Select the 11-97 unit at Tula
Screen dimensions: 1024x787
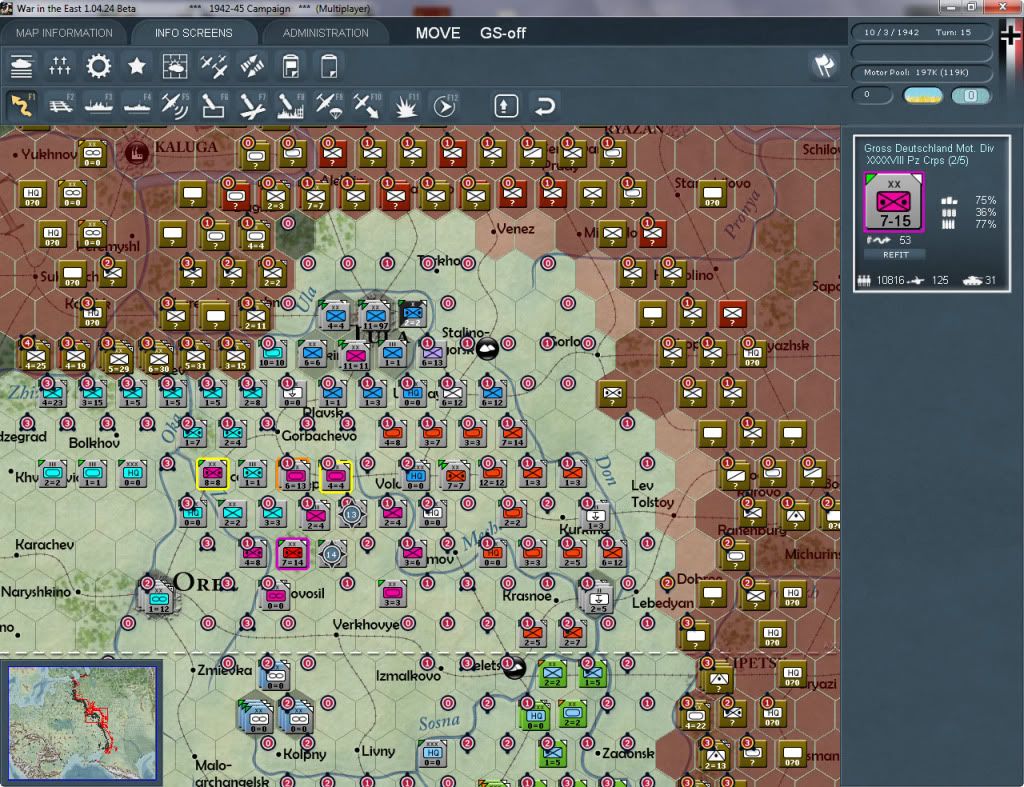376,316
